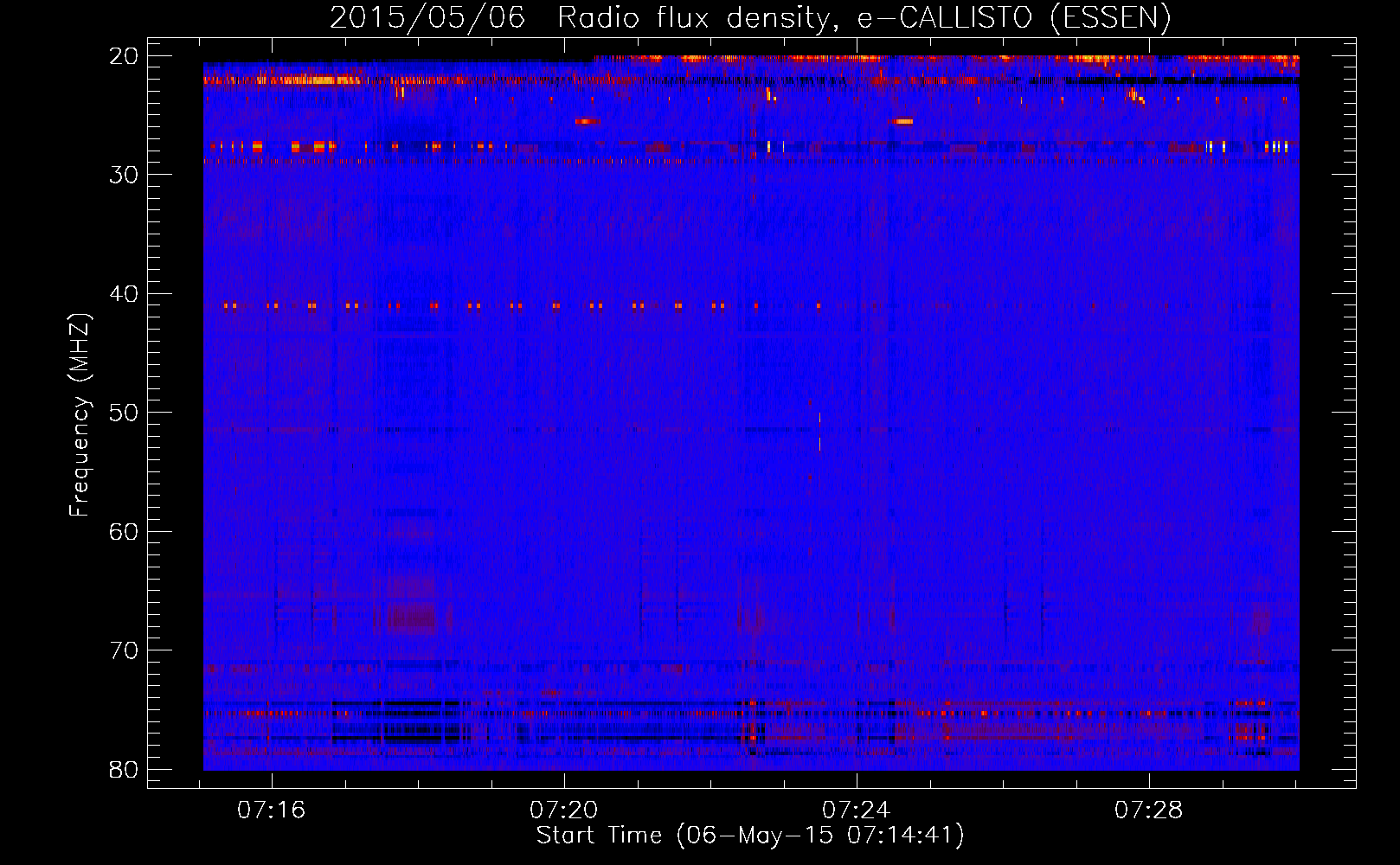Click the 40 frequency tick label
Screen dimensions: 1400x865
coord(124,294)
